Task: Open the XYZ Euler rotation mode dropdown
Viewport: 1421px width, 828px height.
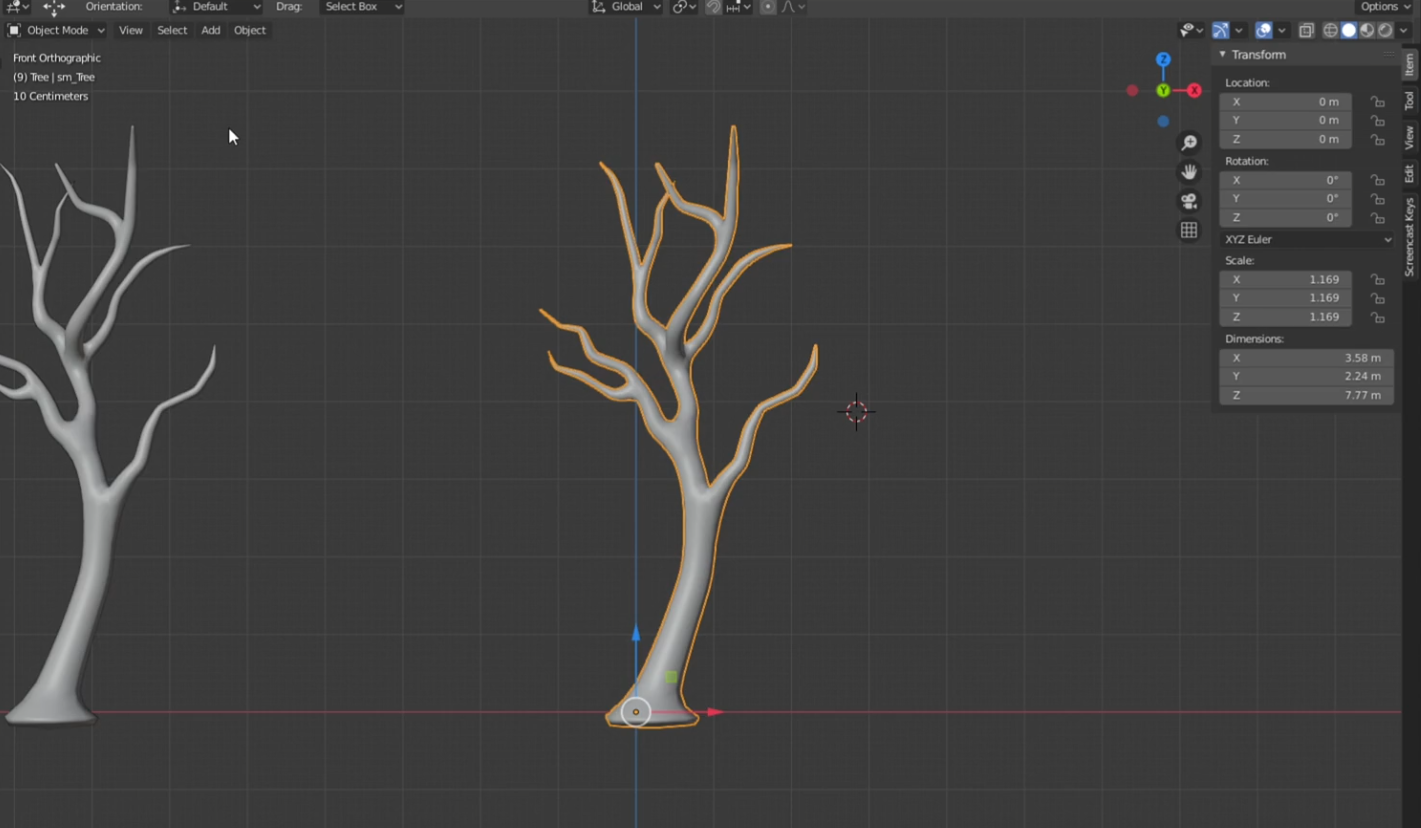Action: (1306, 239)
